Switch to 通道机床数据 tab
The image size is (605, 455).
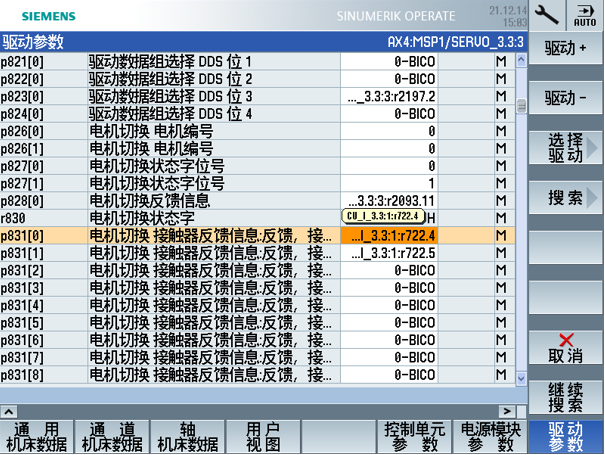(112, 437)
